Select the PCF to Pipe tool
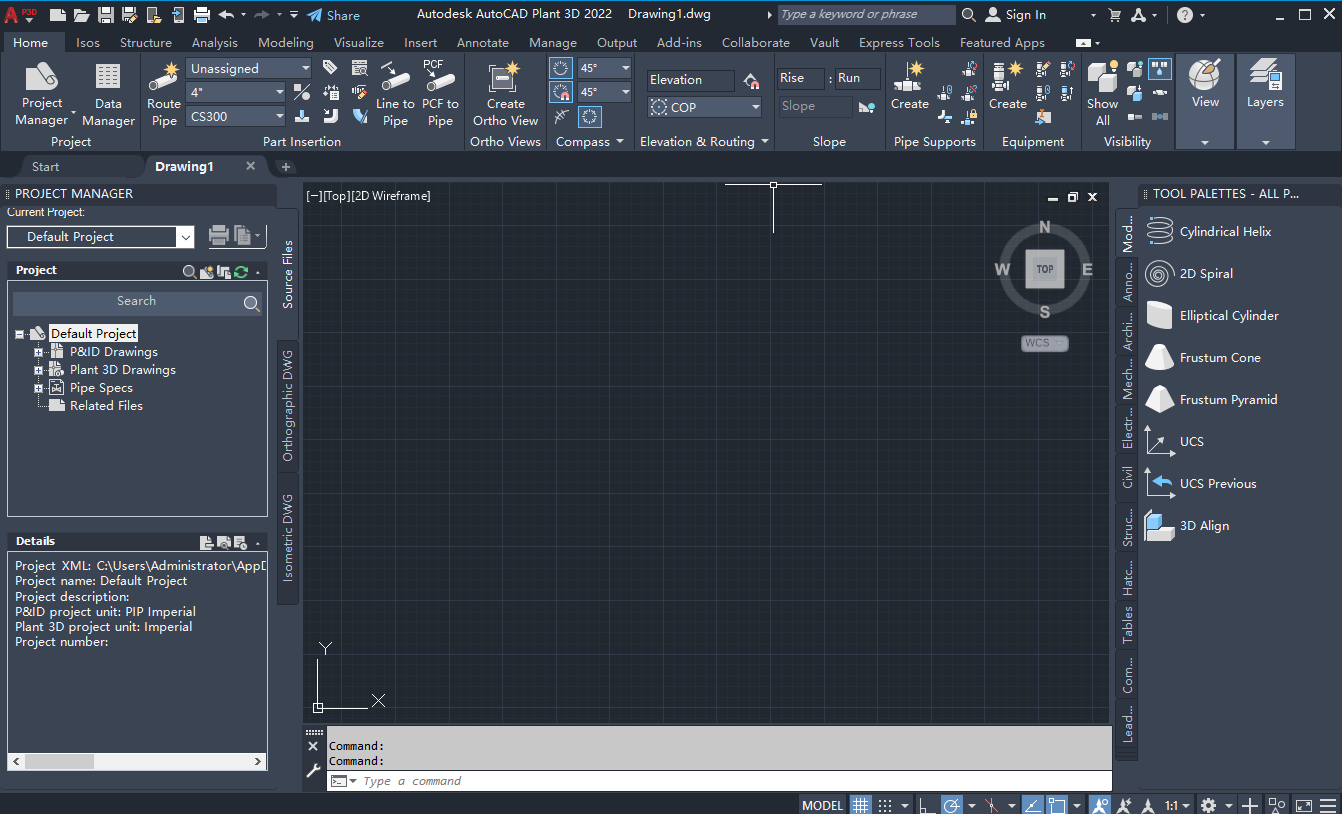 click(x=440, y=95)
